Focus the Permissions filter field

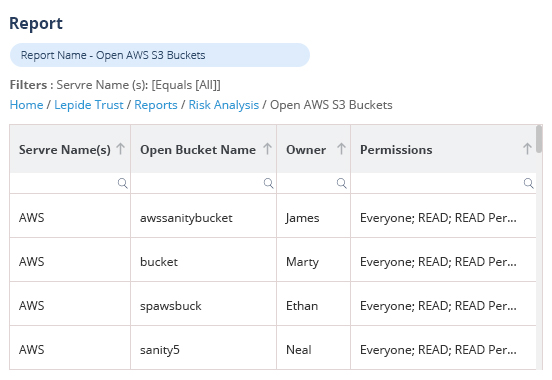443,183
